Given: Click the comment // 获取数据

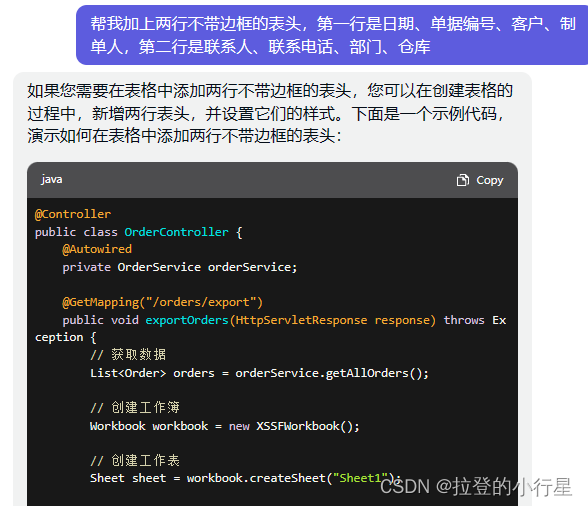Looking at the screenshot, I should [x=128, y=354].
